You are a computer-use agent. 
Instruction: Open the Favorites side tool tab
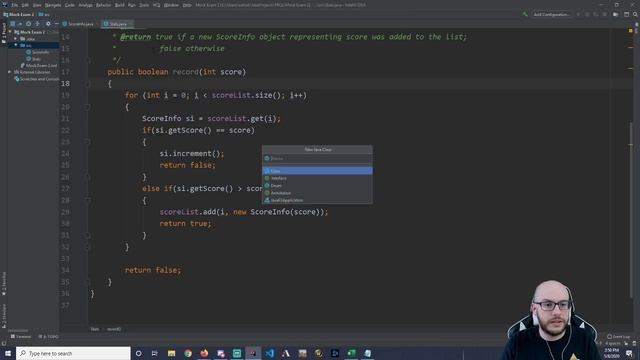click(x=4, y=284)
